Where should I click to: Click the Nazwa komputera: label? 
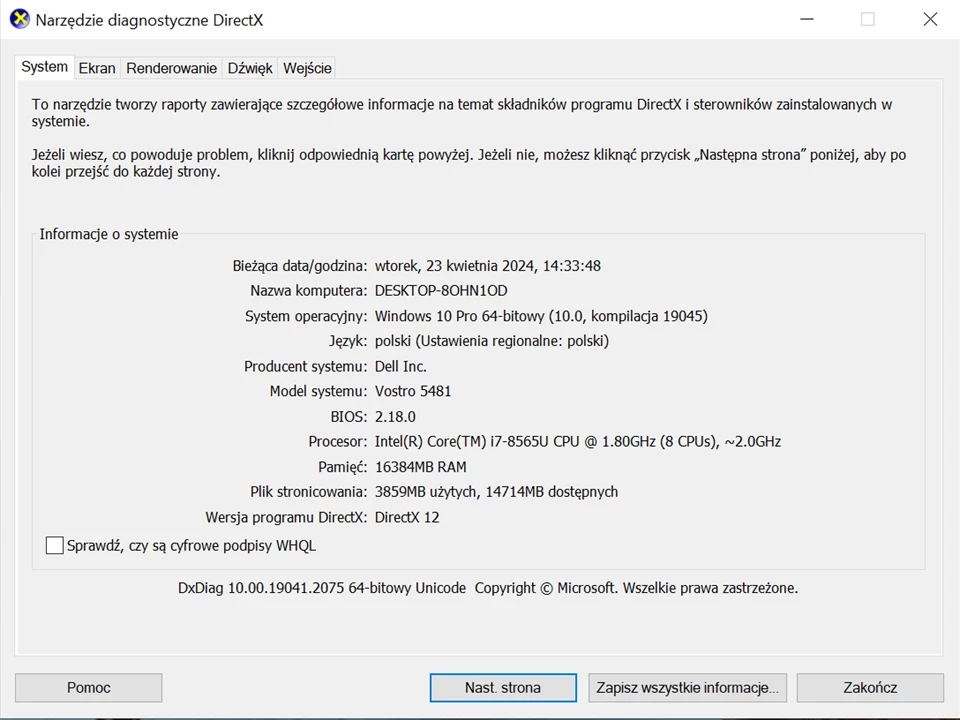pos(309,291)
